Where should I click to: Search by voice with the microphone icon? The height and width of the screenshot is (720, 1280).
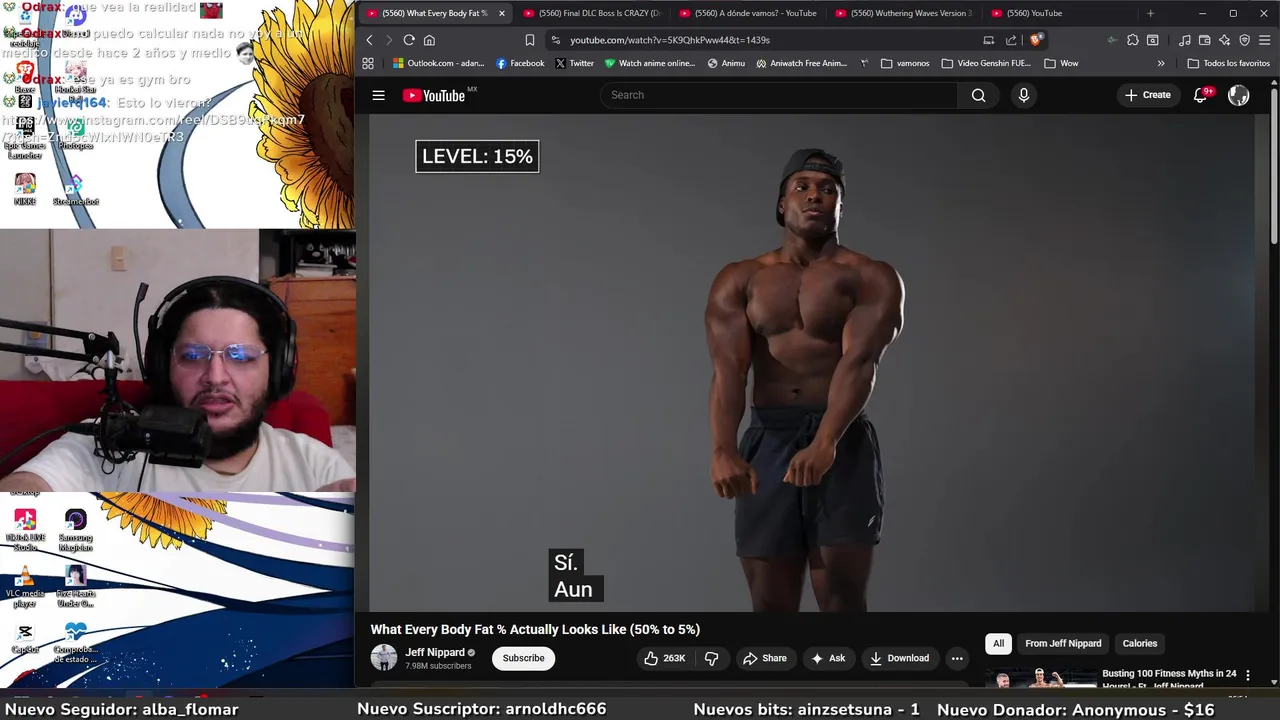pyautogui.click(x=1023, y=95)
